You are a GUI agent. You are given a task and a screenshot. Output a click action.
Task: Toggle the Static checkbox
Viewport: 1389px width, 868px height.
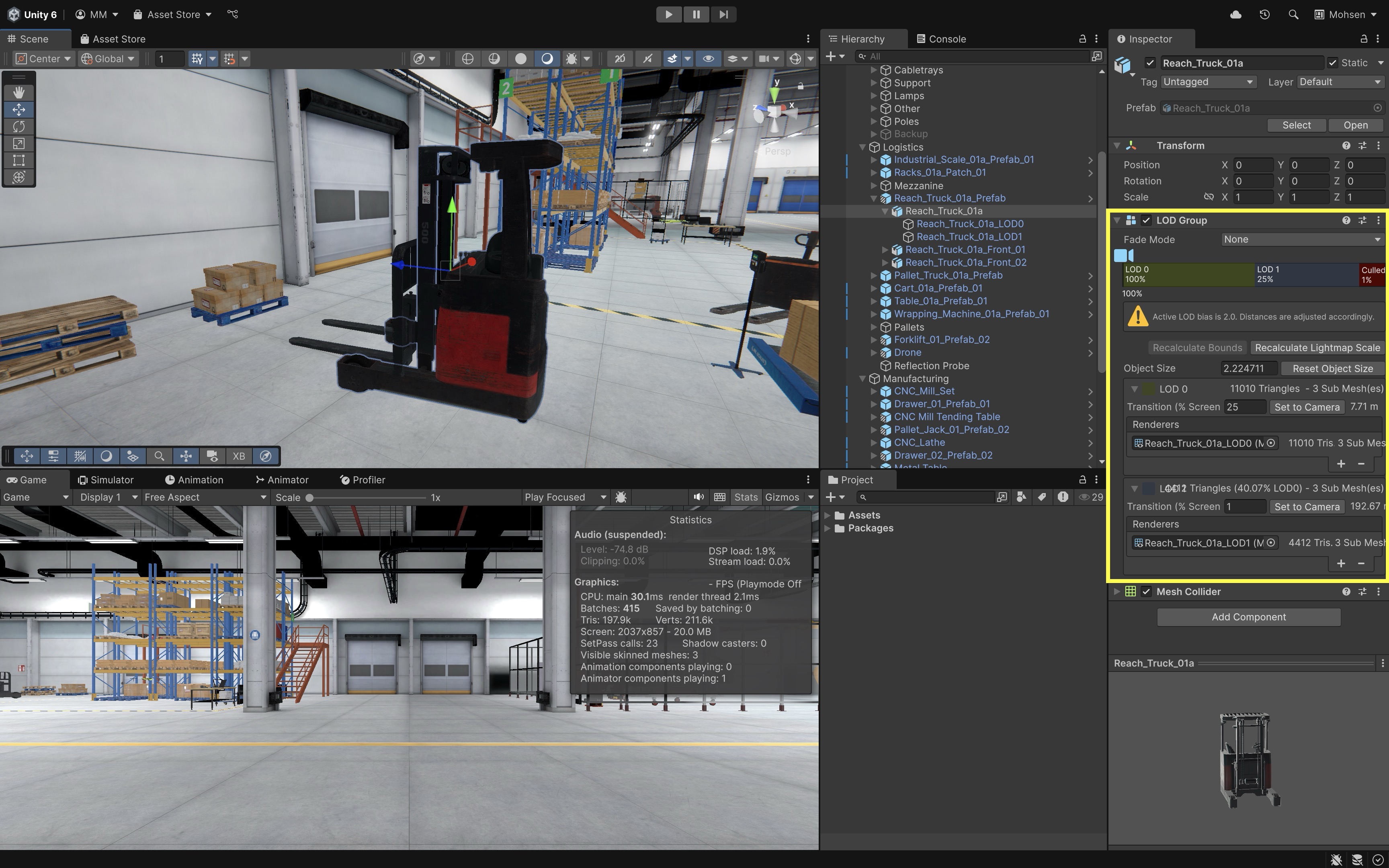[x=1333, y=63]
